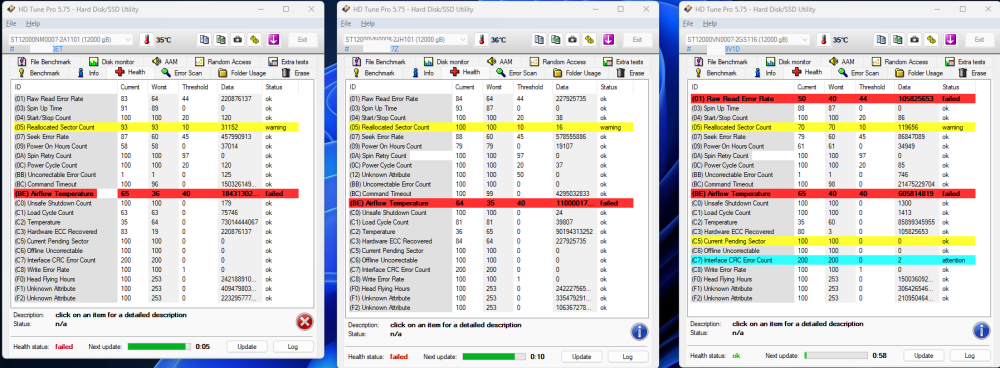Open File menu in 2A1101 window

tap(11, 23)
